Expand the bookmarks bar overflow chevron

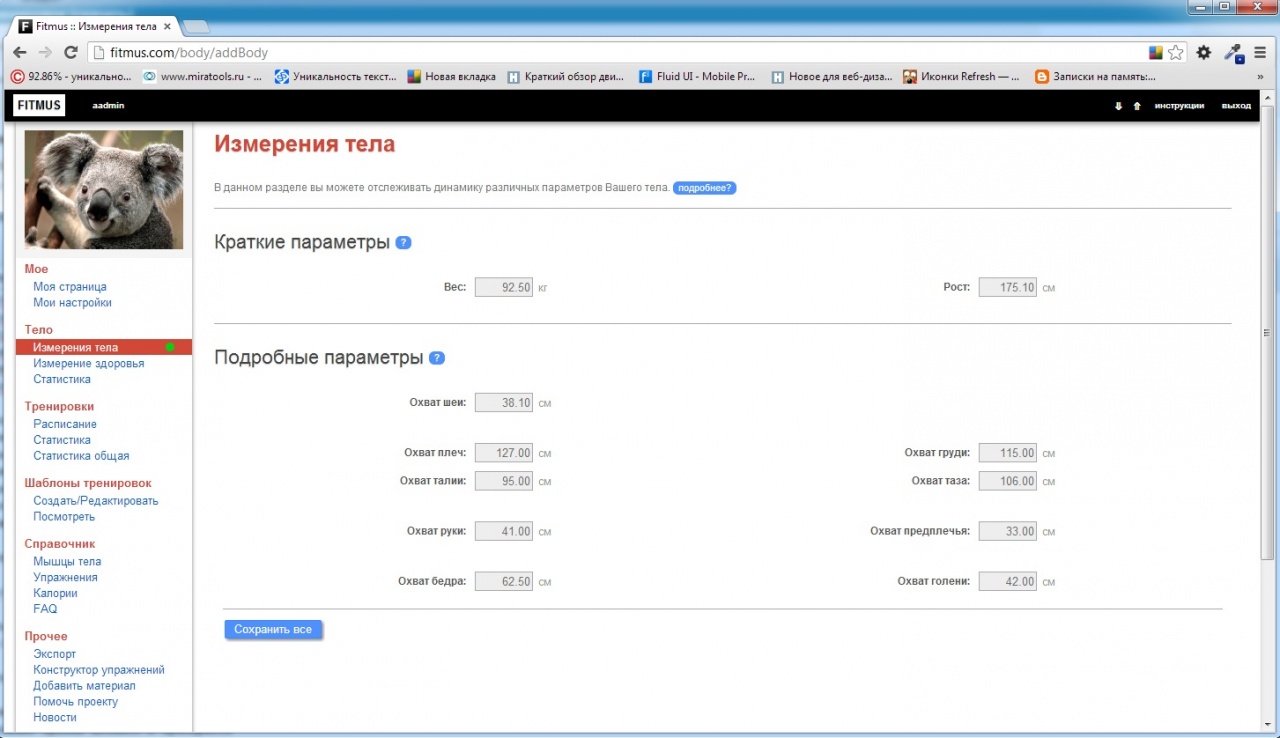pyautogui.click(x=1259, y=76)
